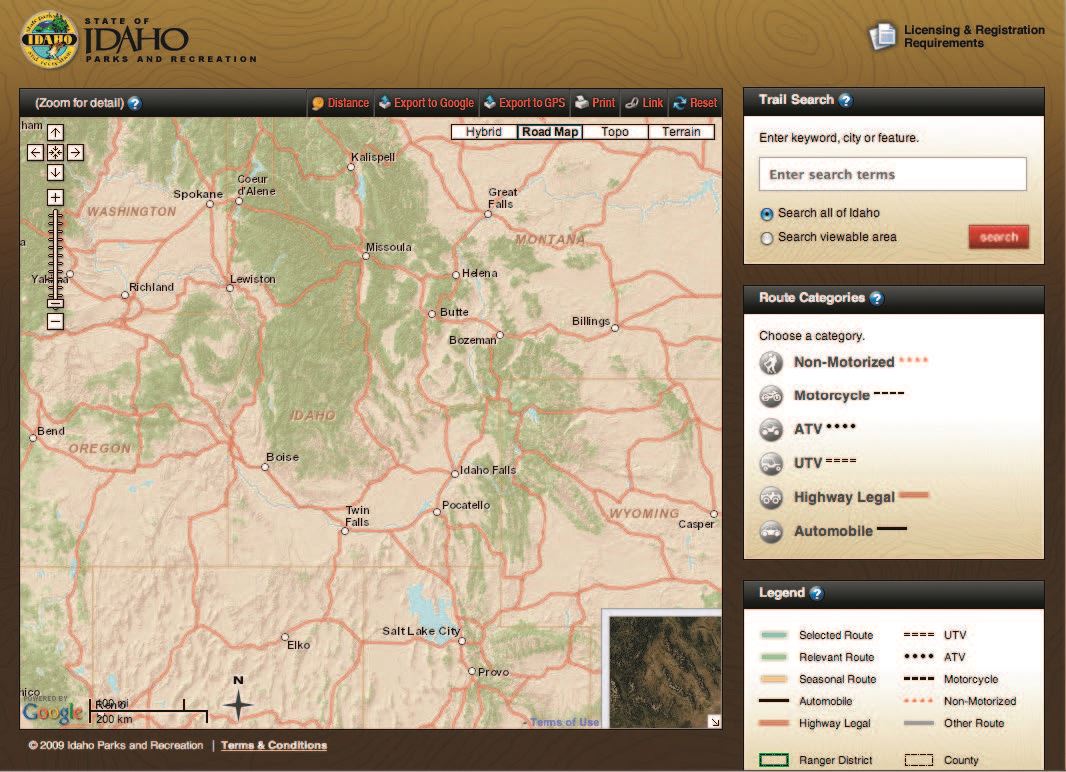This screenshot has width=1066, height=772.
Task: Collapse the overview map corner arrow
Action: [x=715, y=722]
